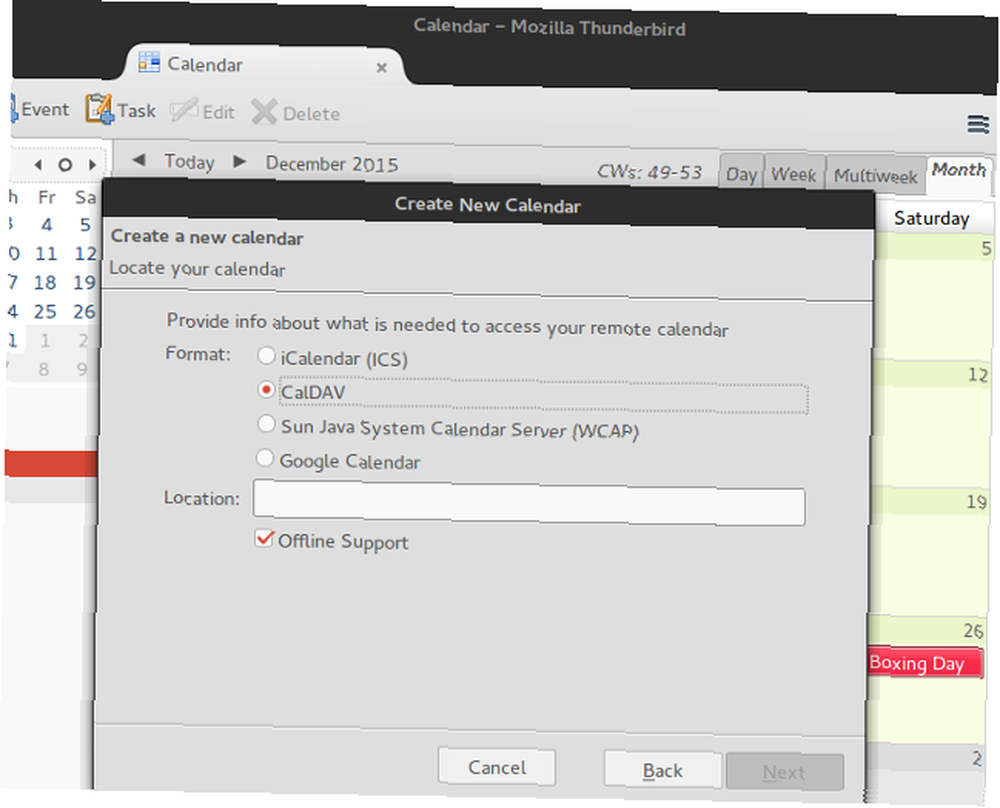Switch to Month view tab
The height and width of the screenshot is (808, 1000).
959,170
